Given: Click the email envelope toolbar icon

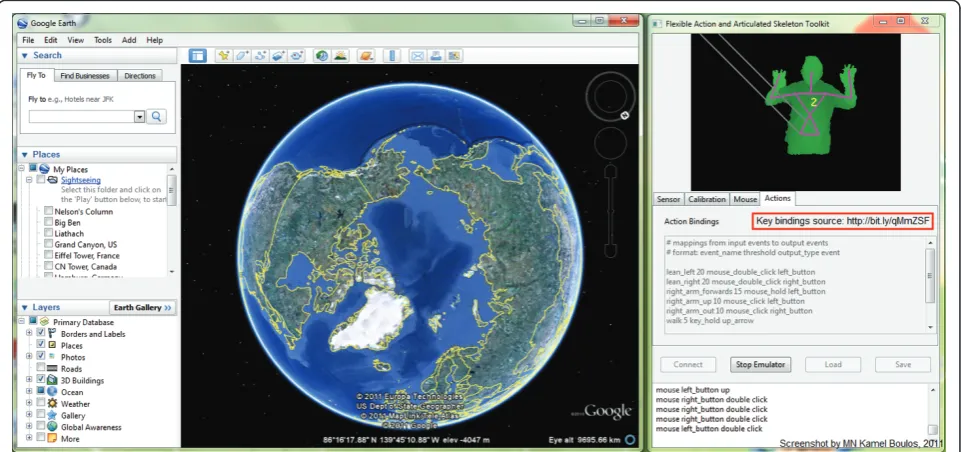Looking at the screenshot, I should point(417,56).
